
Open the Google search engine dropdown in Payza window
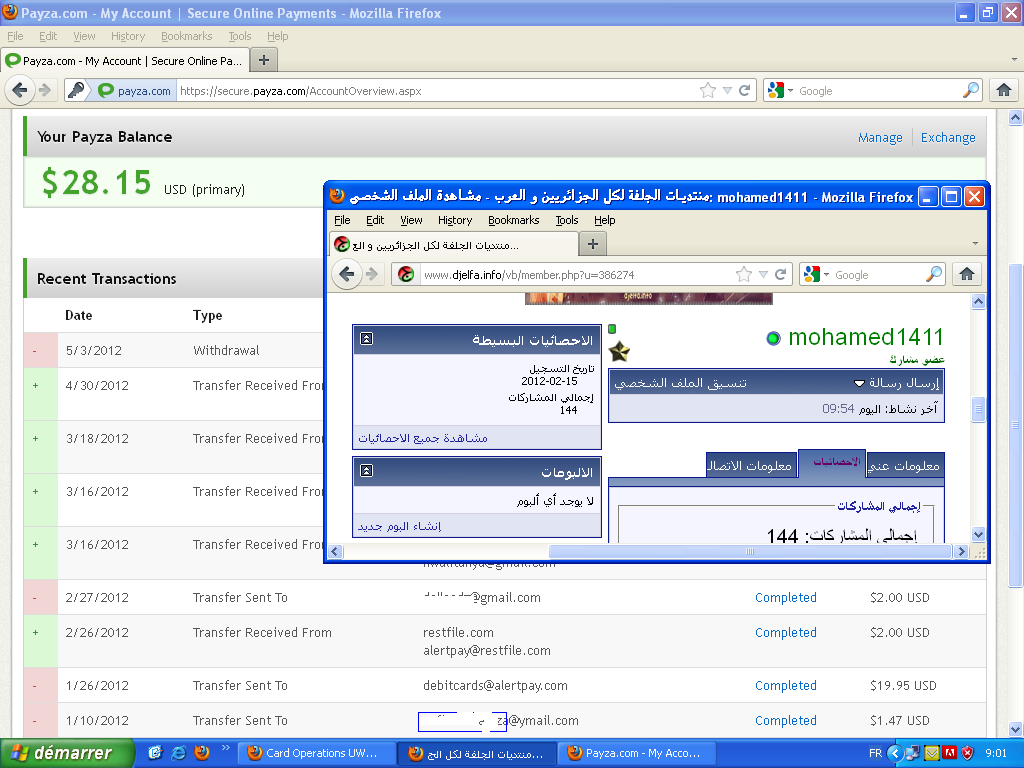click(790, 91)
